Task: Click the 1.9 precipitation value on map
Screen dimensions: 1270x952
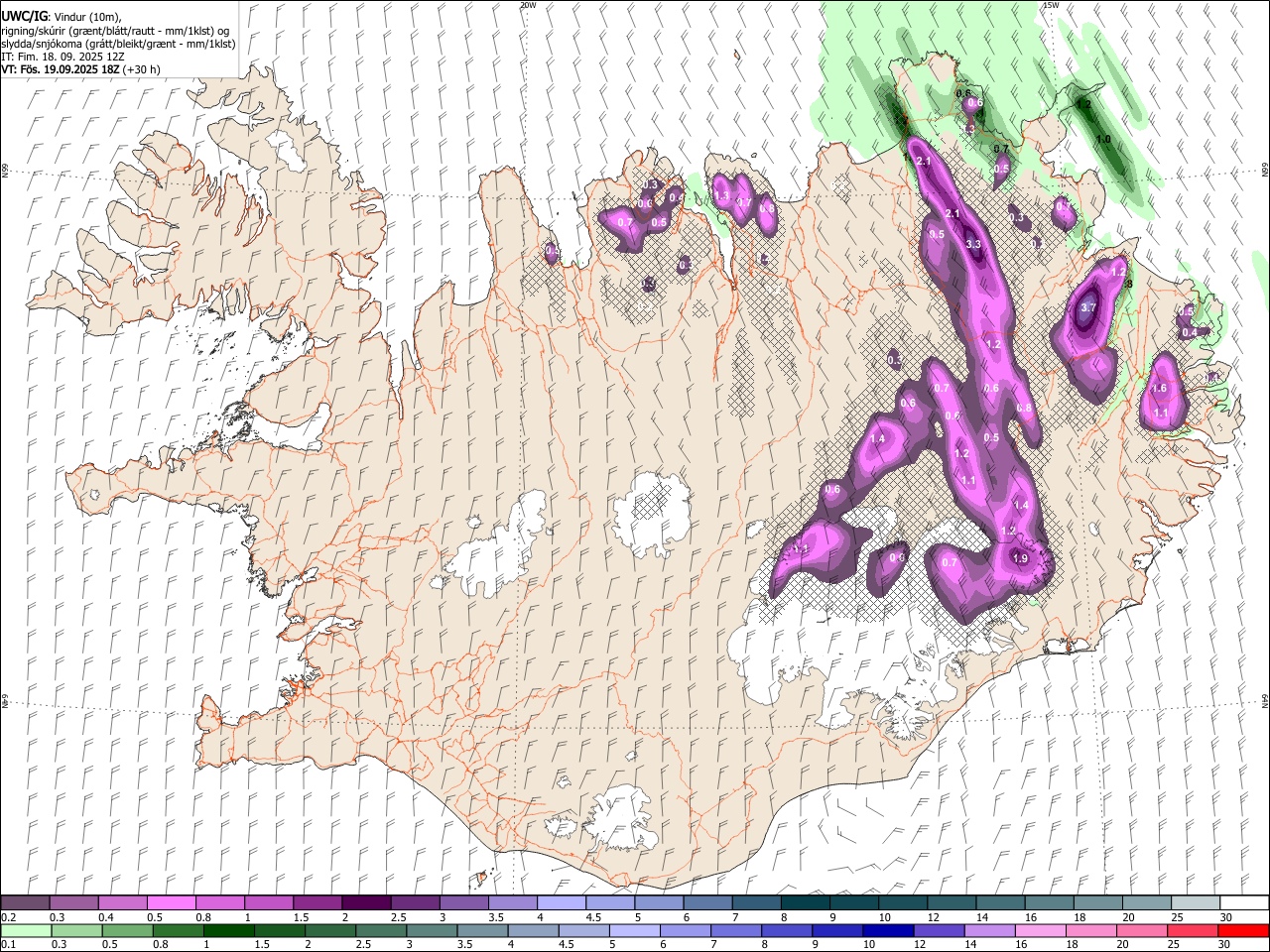Action: pyautogui.click(x=1020, y=558)
